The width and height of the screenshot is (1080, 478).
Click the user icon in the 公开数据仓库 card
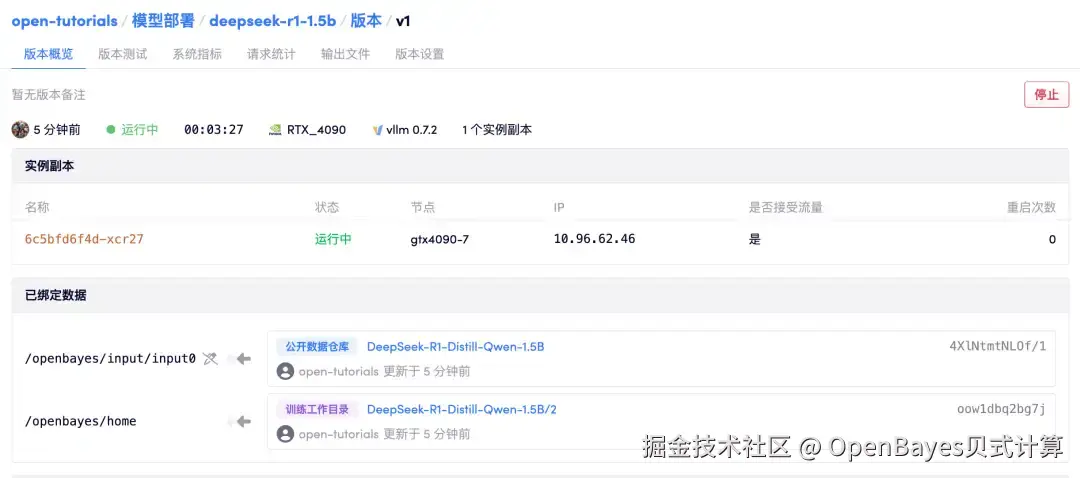tap(285, 371)
